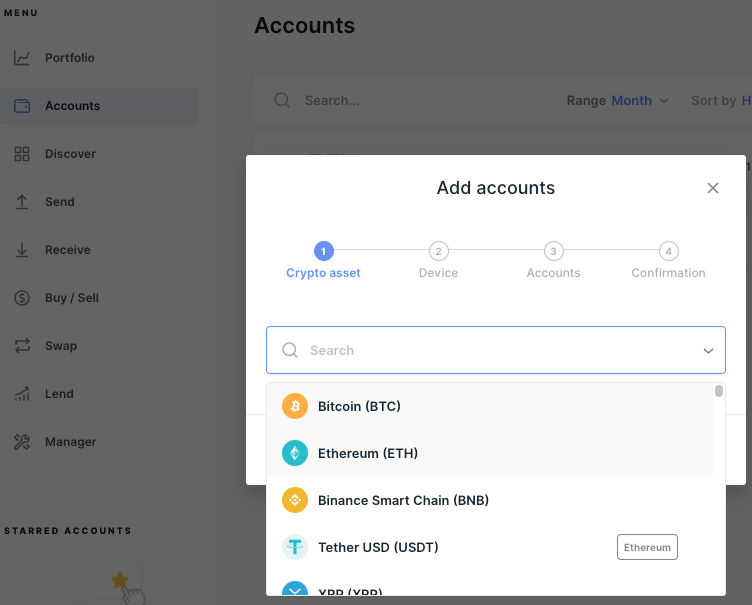Click the gold star in Starred Accounts
The image size is (752, 605).
[x=119, y=580]
